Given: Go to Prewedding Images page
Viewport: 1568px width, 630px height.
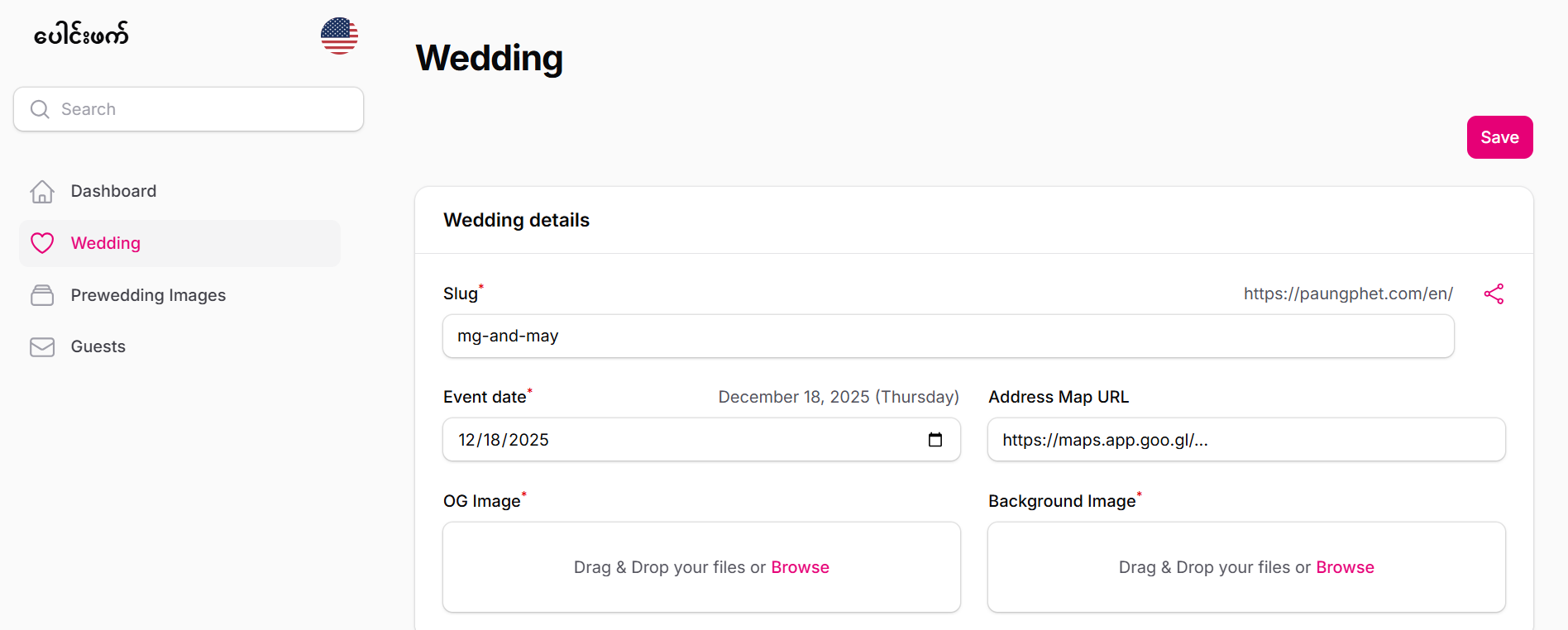Looking at the screenshot, I should 148,295.
